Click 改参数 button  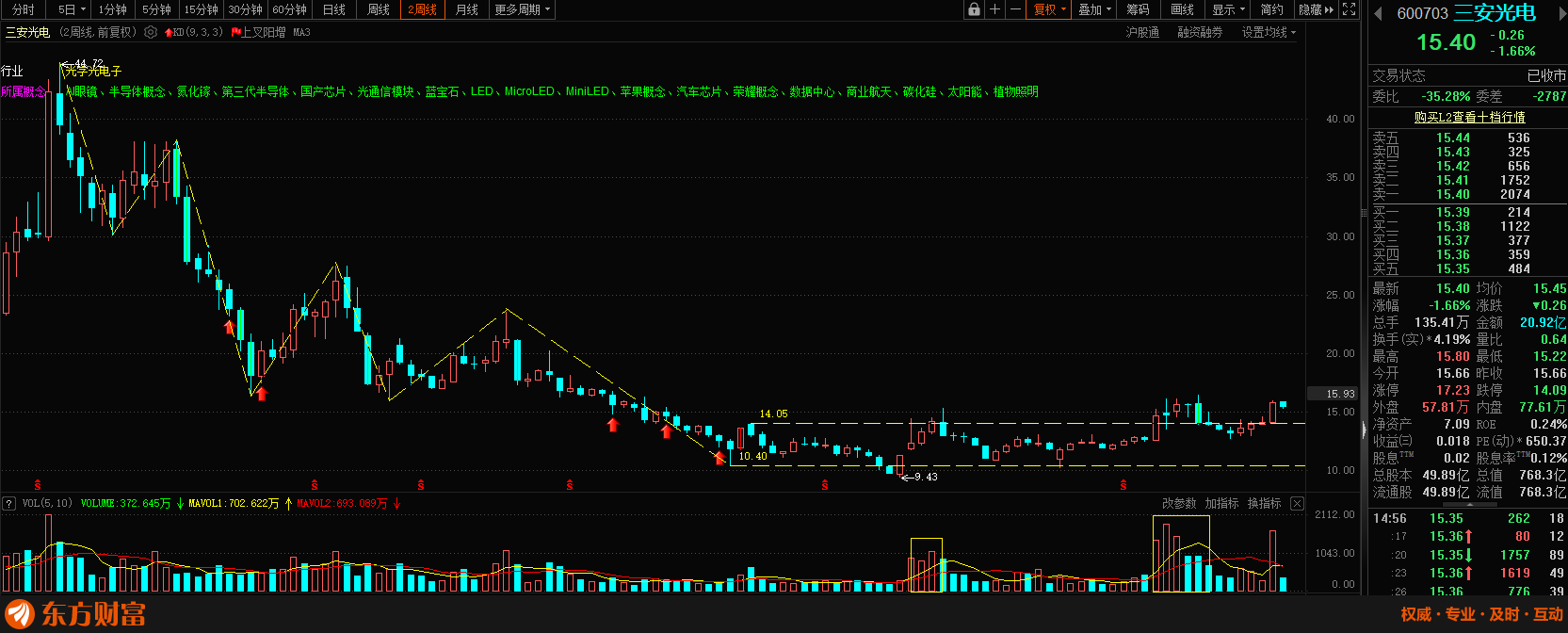(1178, 504)
